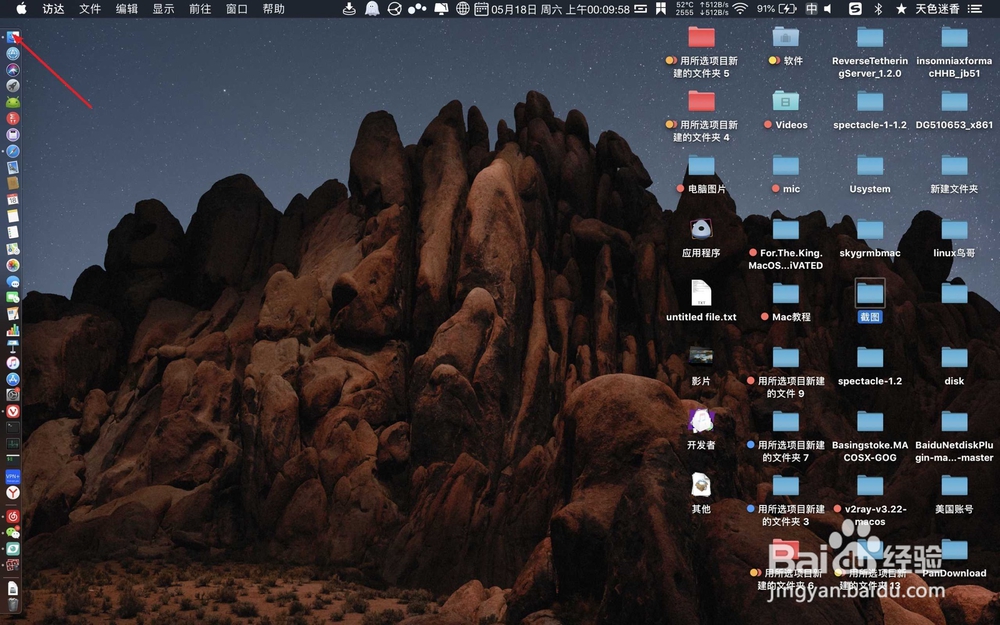Open the App Store in Dock
The width and height of the screenshot is (1000, 625).
13,379
